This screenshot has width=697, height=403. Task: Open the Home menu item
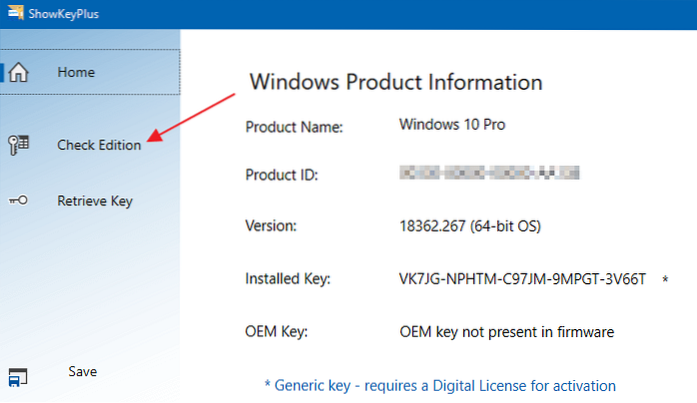tap(90, 72)
